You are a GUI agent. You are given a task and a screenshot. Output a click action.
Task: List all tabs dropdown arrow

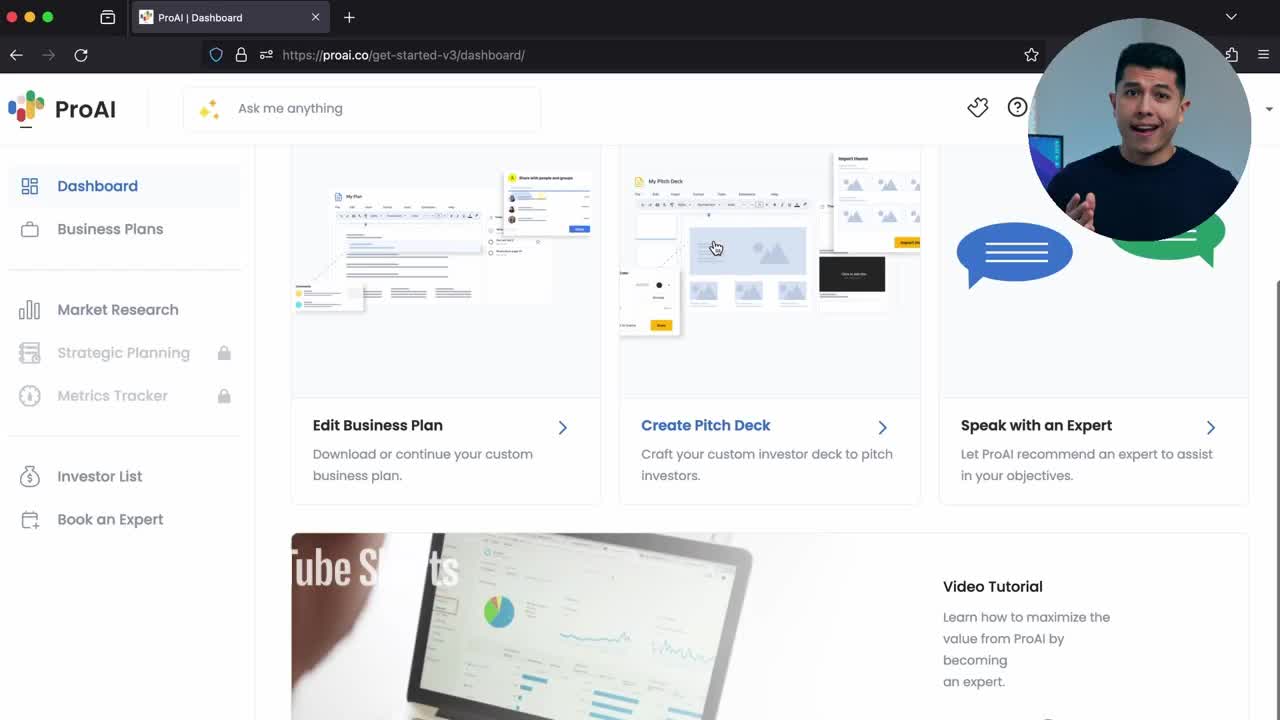pos(1231,17)
